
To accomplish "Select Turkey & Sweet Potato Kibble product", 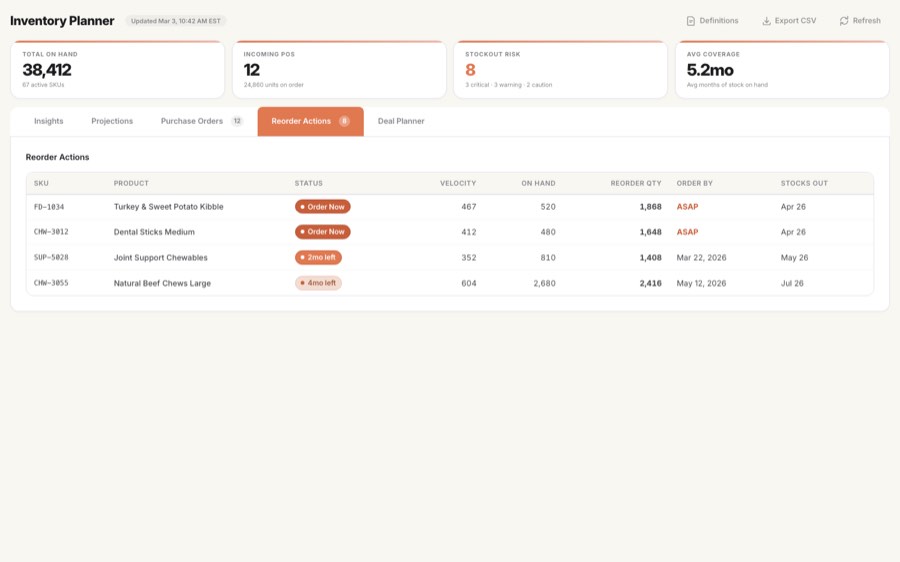I will pyautogui.click(x=169, y=207).
